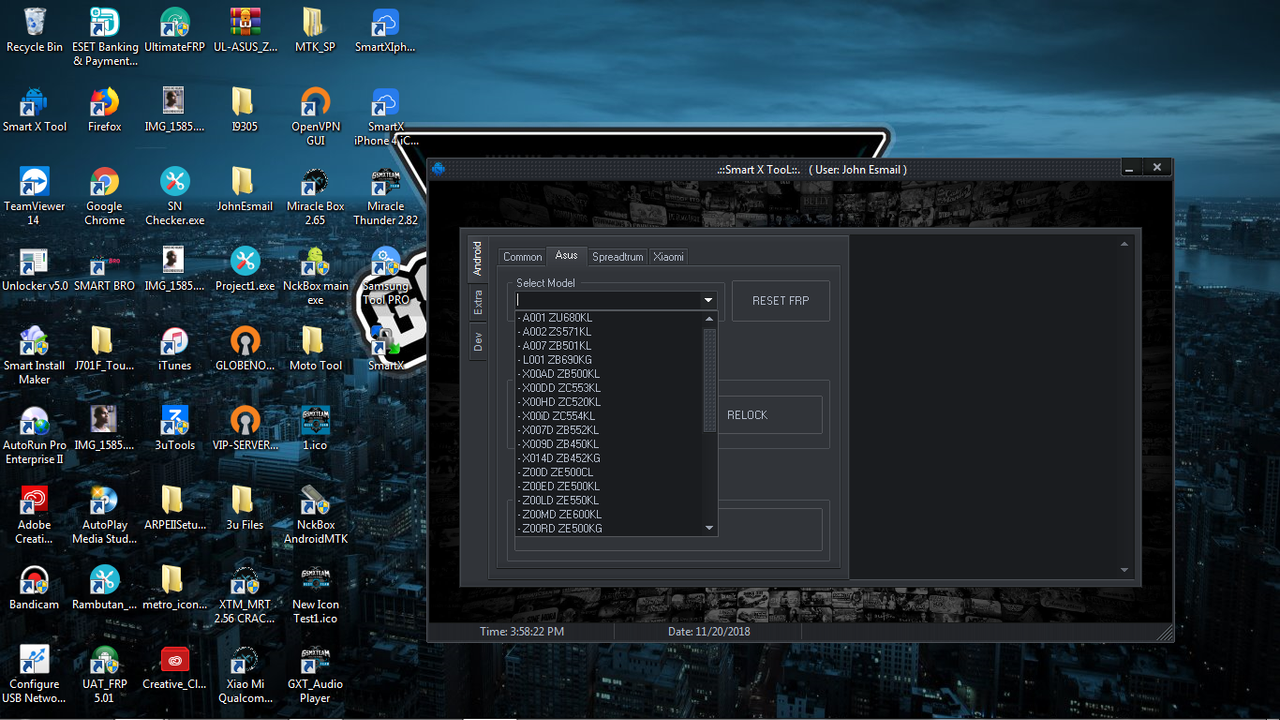Click the Select Model input field

point(608,300)
